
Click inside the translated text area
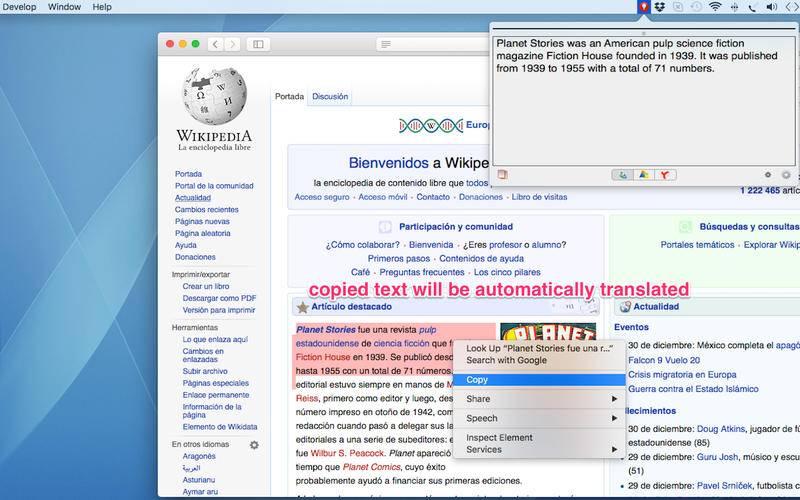(x=643, y=101)
